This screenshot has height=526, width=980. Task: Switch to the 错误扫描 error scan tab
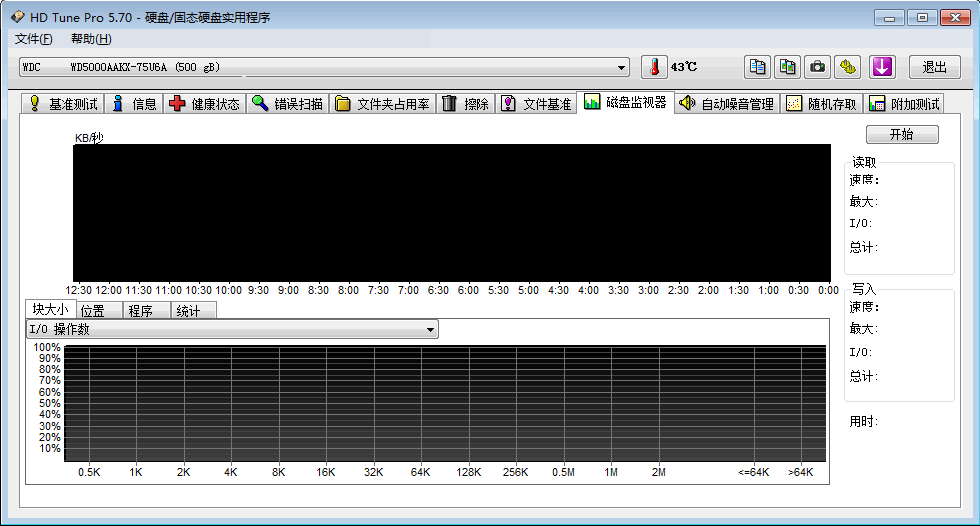(x=288, y=104)
